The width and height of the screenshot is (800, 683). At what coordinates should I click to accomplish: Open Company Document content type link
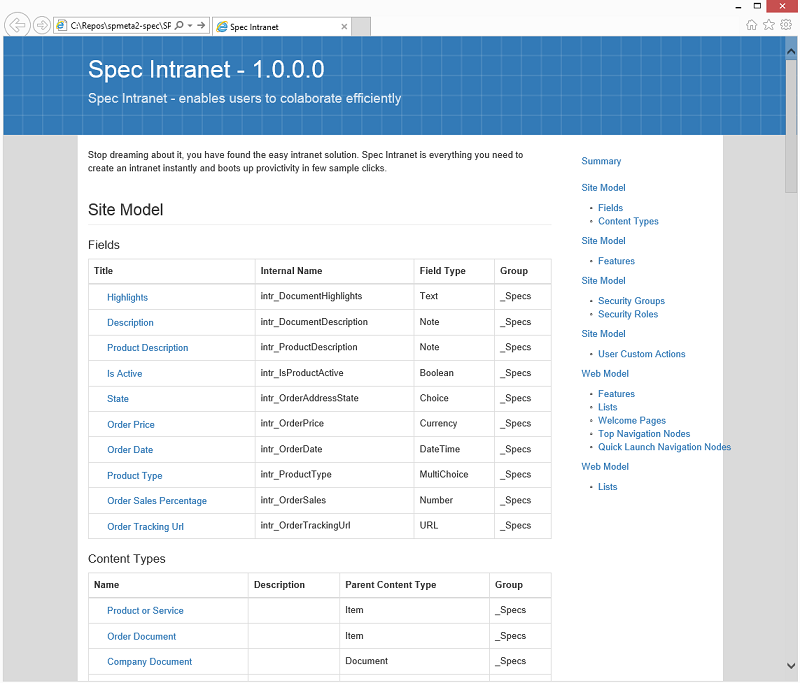pyautogui.click(x=149, y=662)
